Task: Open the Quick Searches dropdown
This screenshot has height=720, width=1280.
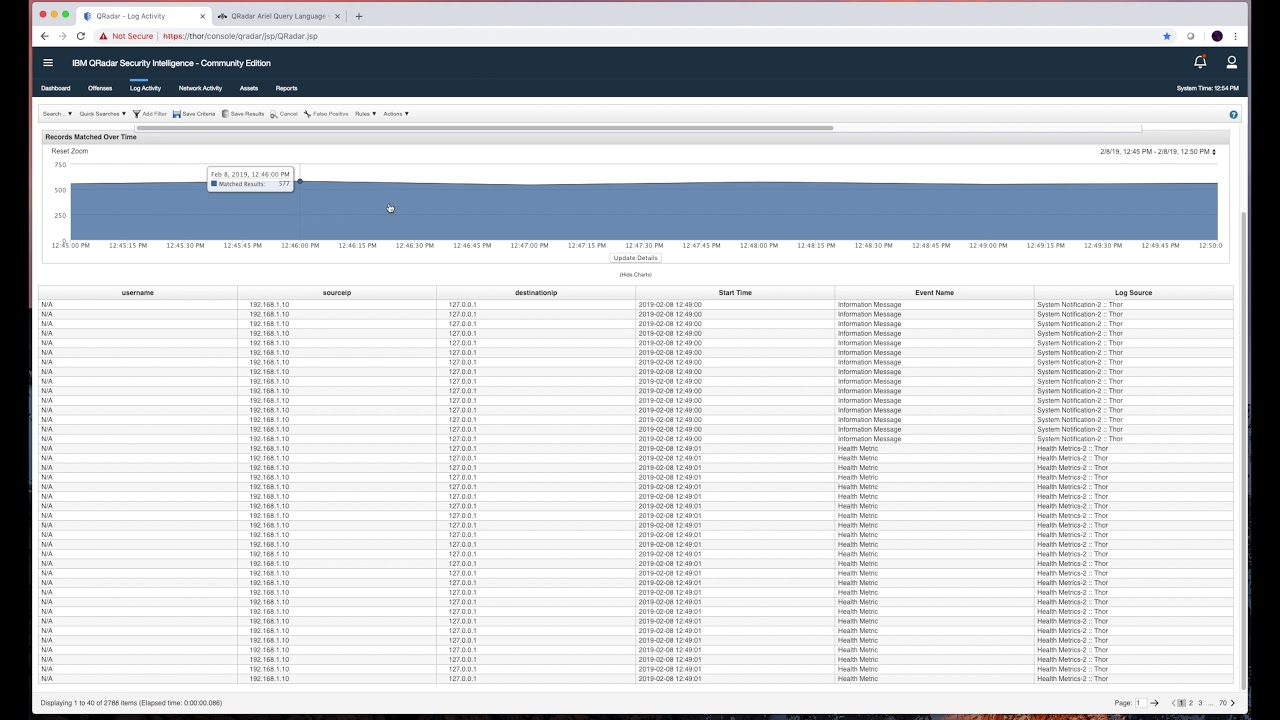Action: [x=102, y=114]
